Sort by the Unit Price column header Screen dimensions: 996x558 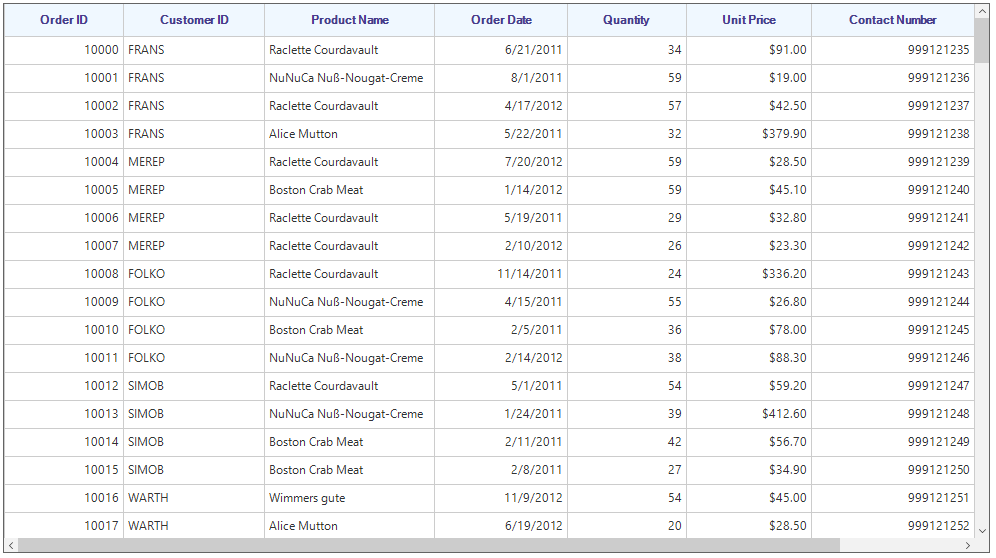pos(749,20)
